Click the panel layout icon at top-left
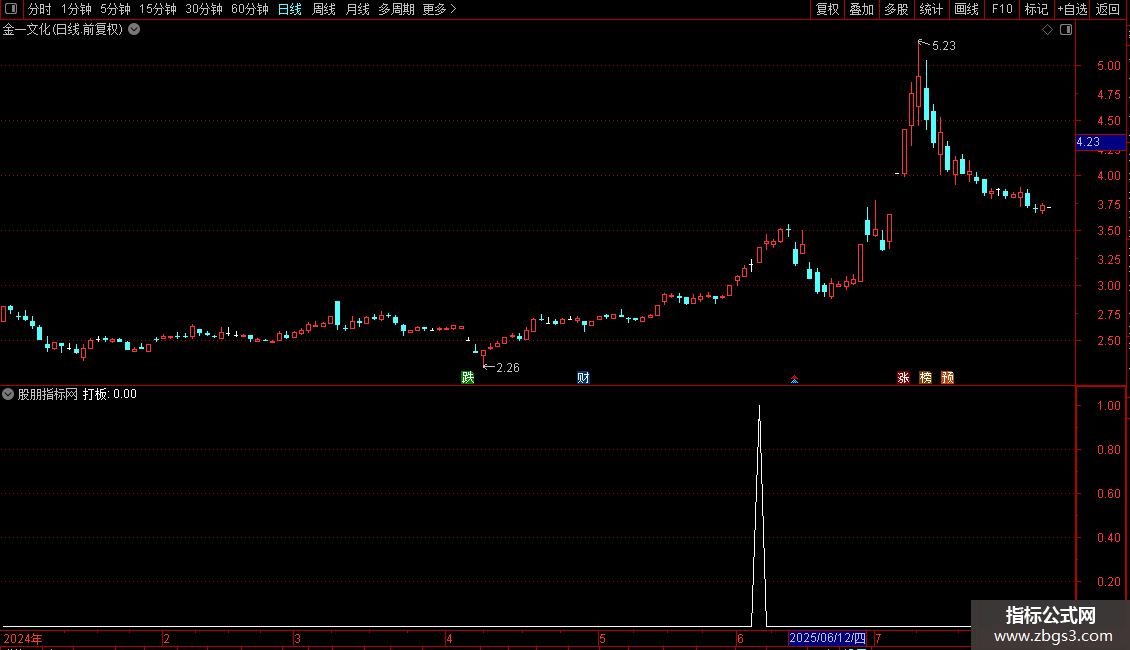 pos(11,9)
